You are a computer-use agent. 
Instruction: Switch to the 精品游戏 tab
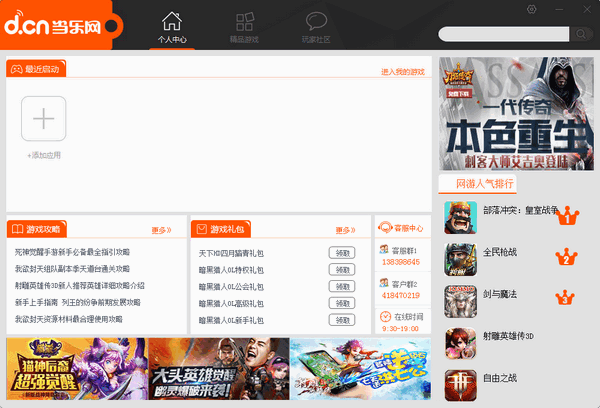[x=244, y=28]
